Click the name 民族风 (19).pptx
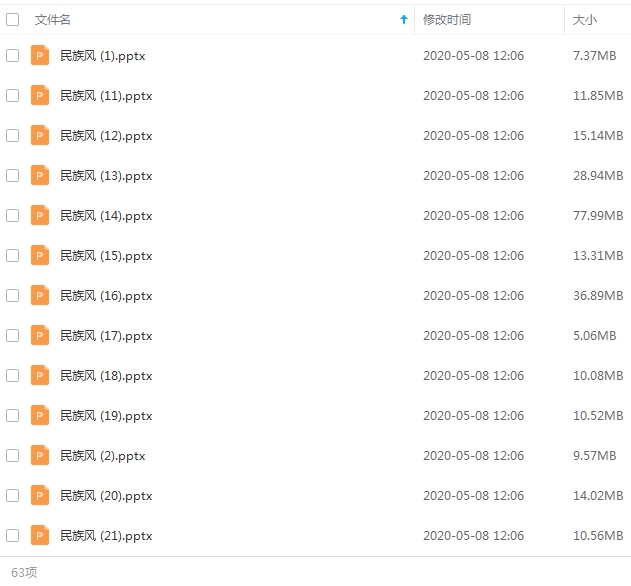Viewport: 631px width, 586px height. [106, 416]
